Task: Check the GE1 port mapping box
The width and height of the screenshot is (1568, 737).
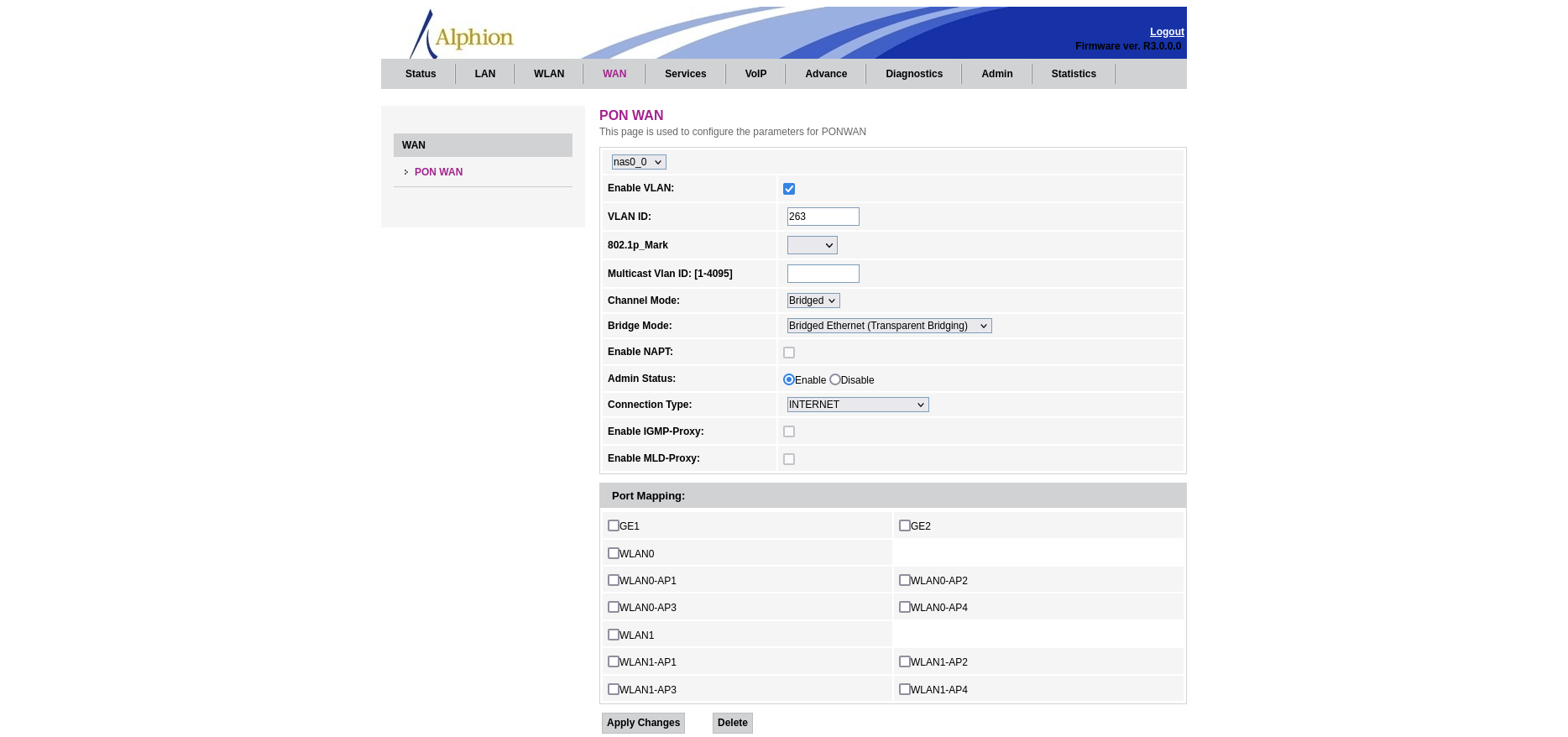Action: click(x=614, y=525)
